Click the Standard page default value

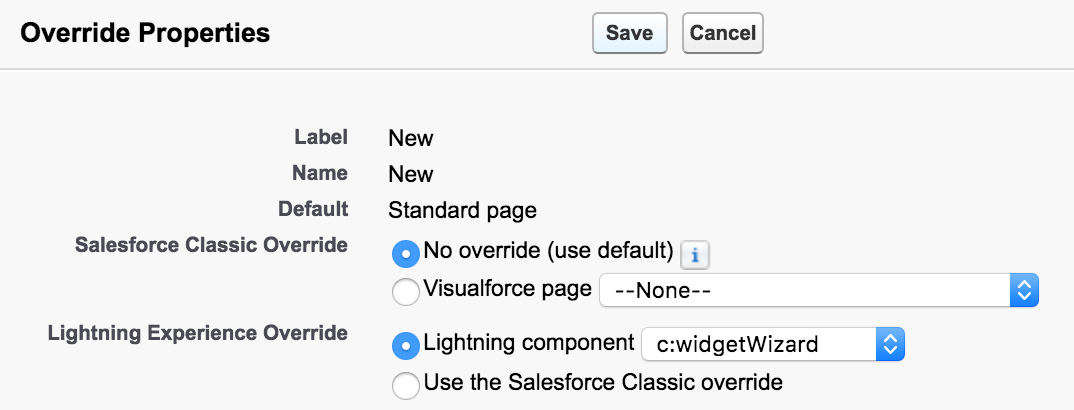(x=462, y=210)
